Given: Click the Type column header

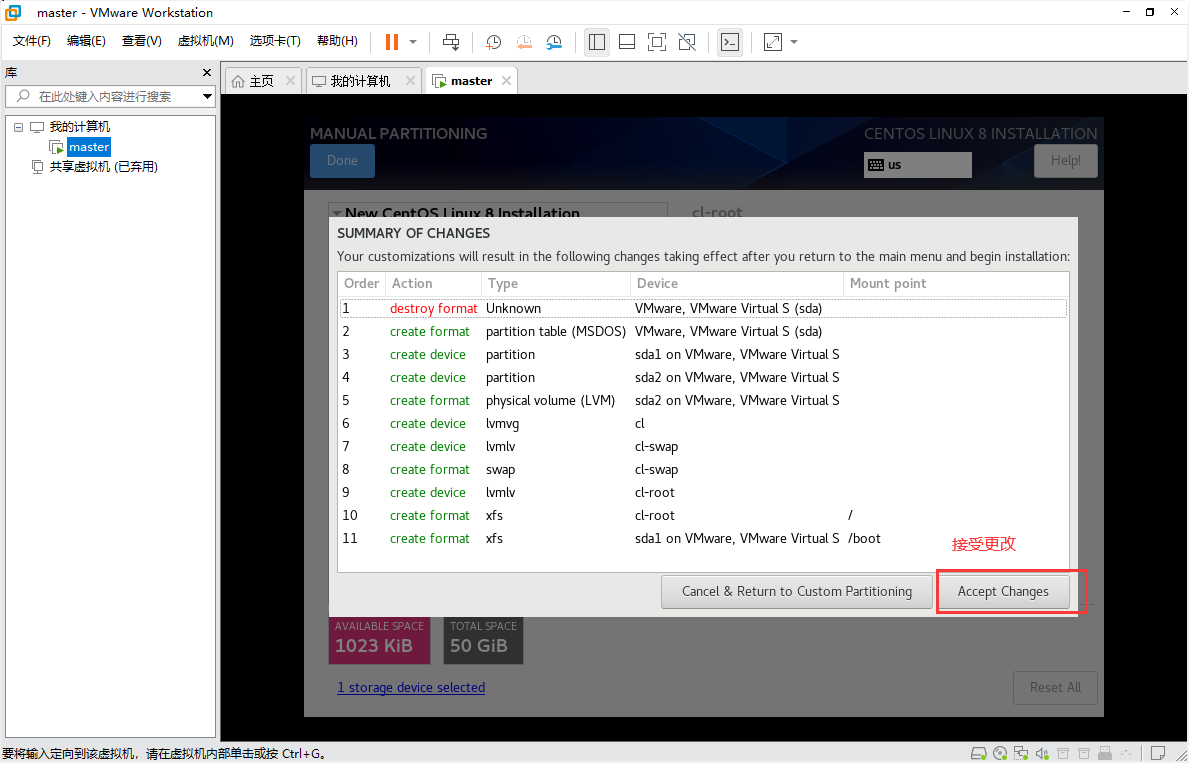Looking at the screenshot, I should pyautogui.click(x=555, y=284).
